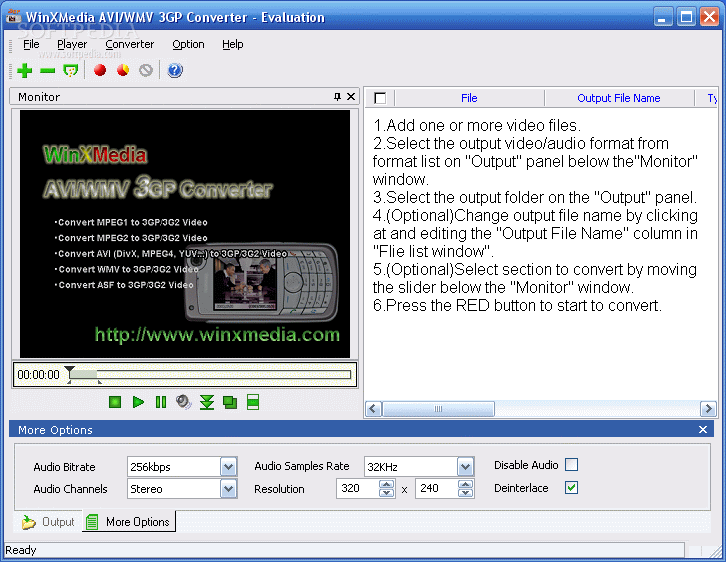Pin the Monitor panel
726x562 pixels.
(x=337, y=96)
